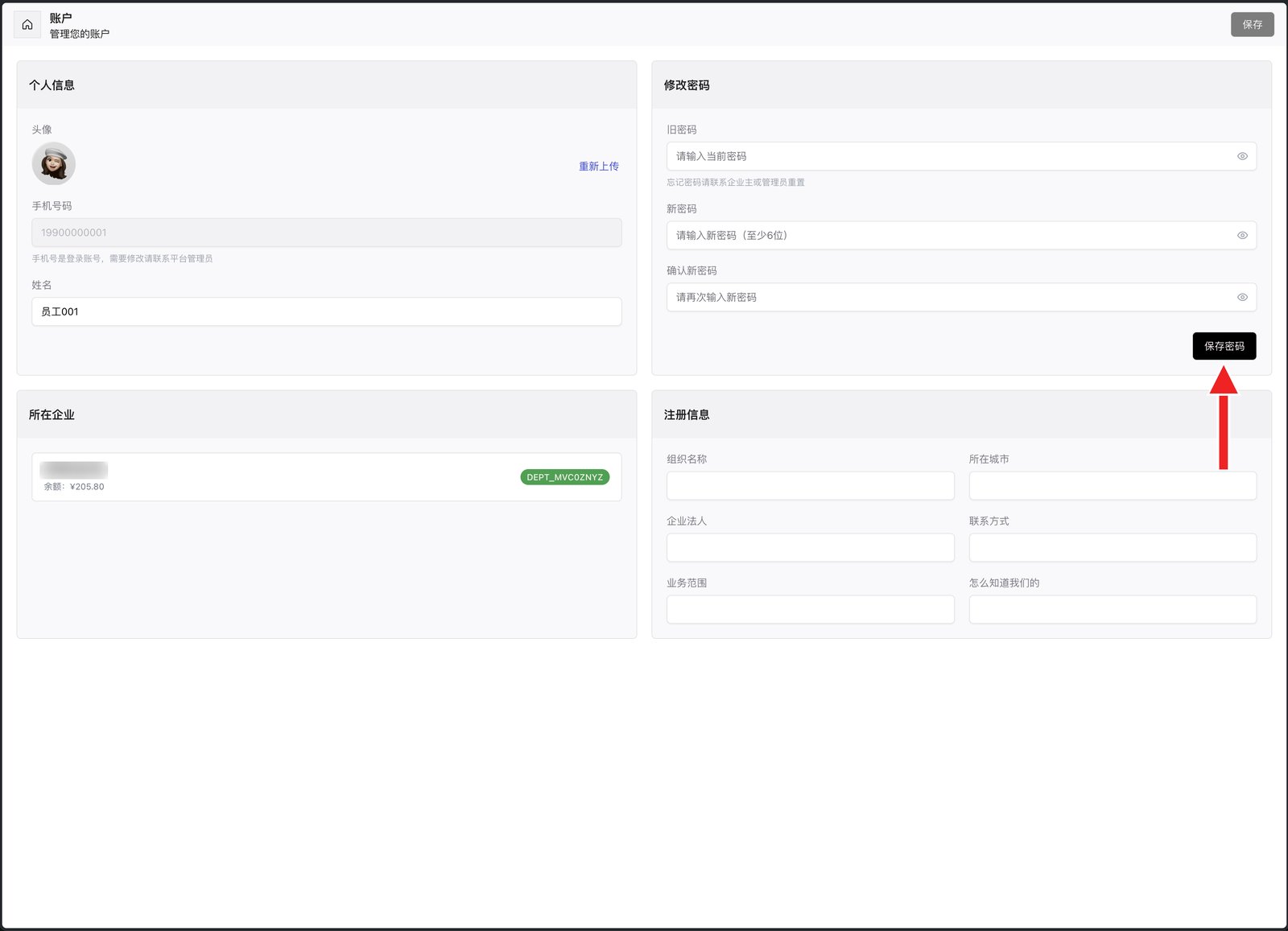The width and height of the screenshot is (1288, 931).
Task: Click the 联系方式 input field
Action: pos(1113,548)
